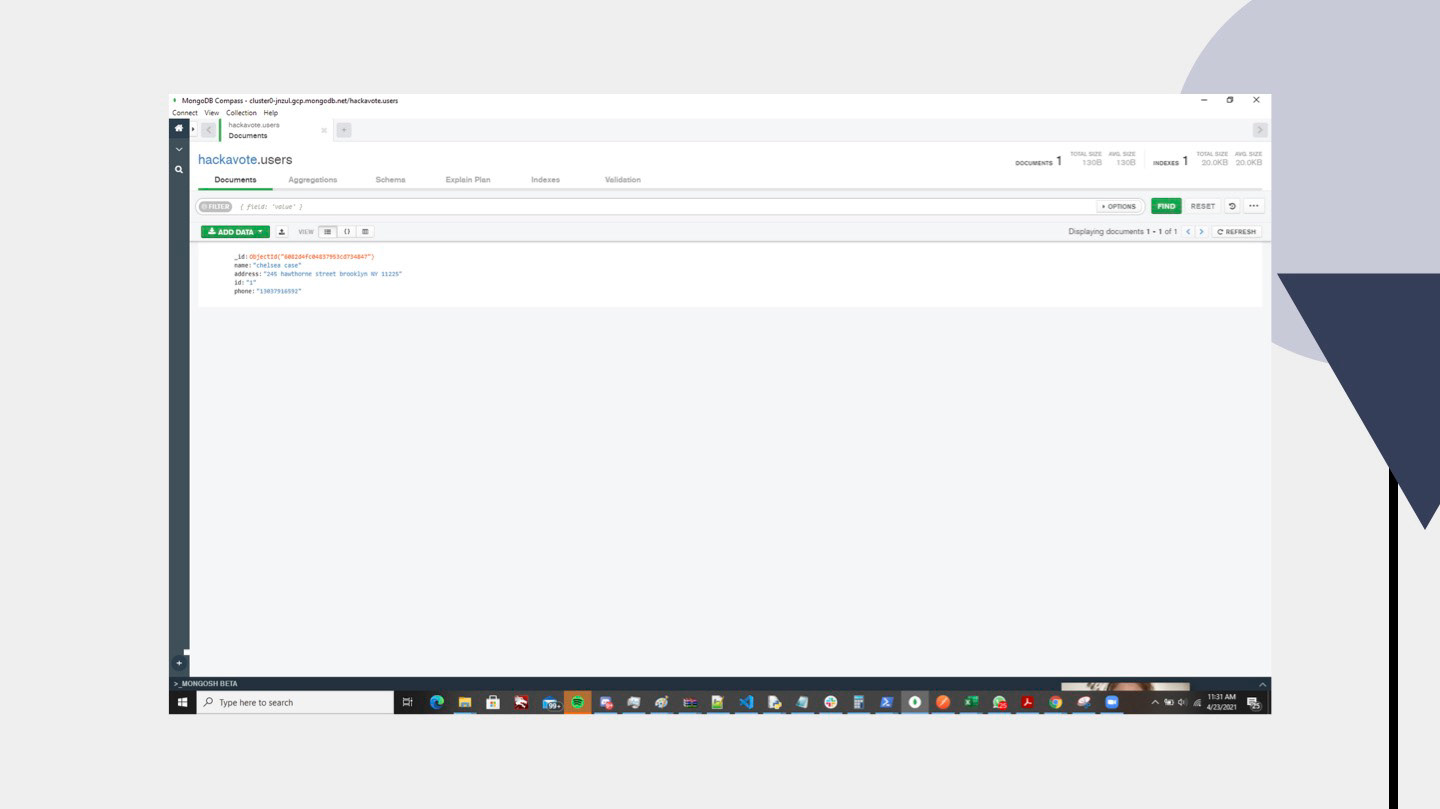Click the name value "chelsea case"
Screen dimensions: 1440x809
click(x=277, y=265)
